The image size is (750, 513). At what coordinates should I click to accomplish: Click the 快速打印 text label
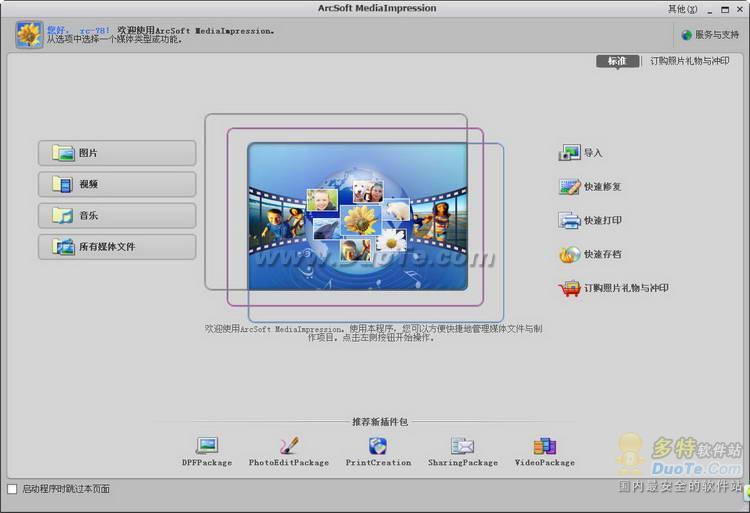[603, 220]
